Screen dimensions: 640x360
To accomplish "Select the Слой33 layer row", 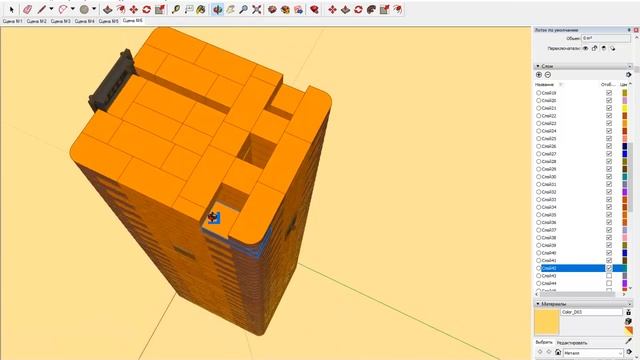I will coord(580,200).
